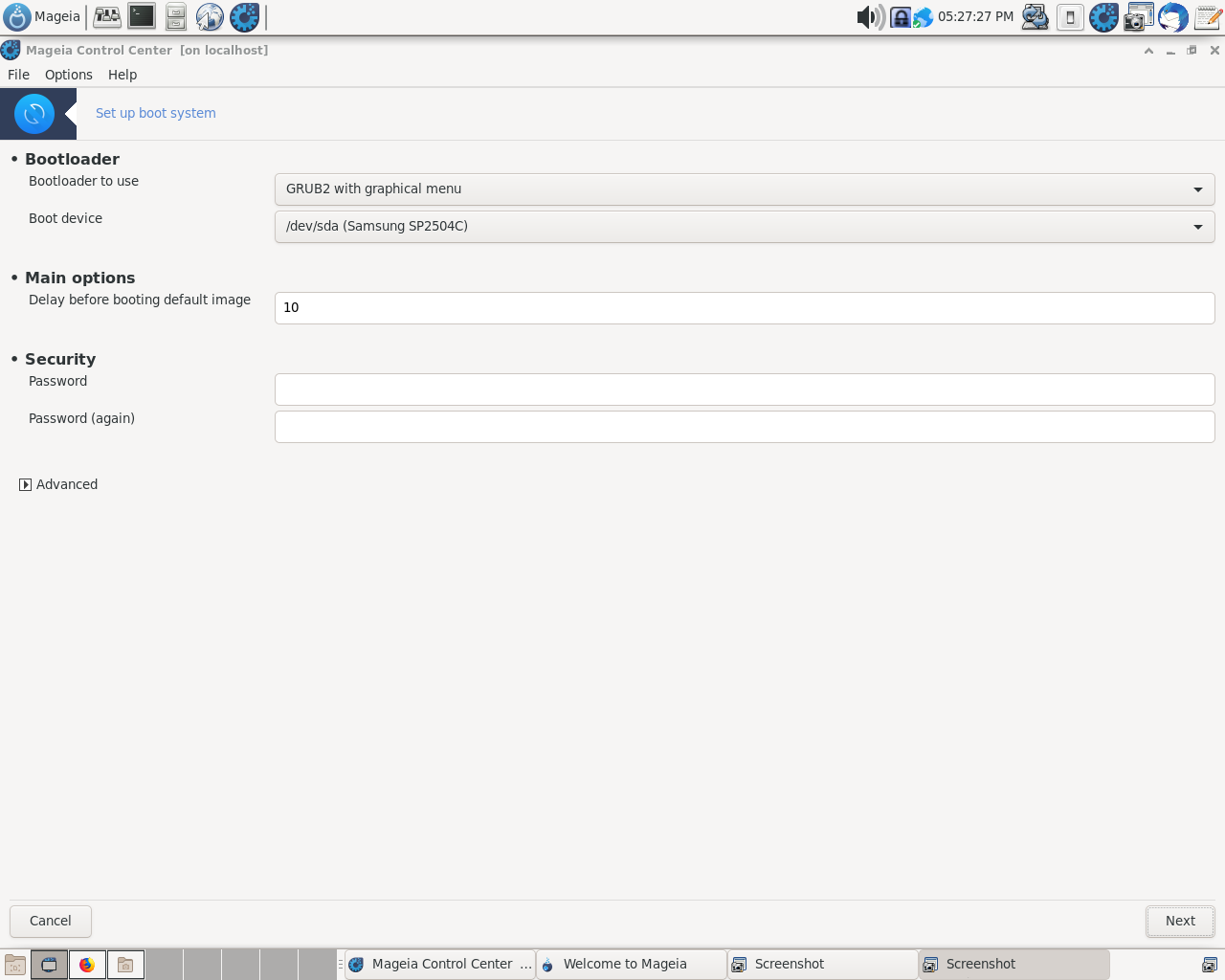Click the gear Control Center icon near clock

(x=1104, y=16)
